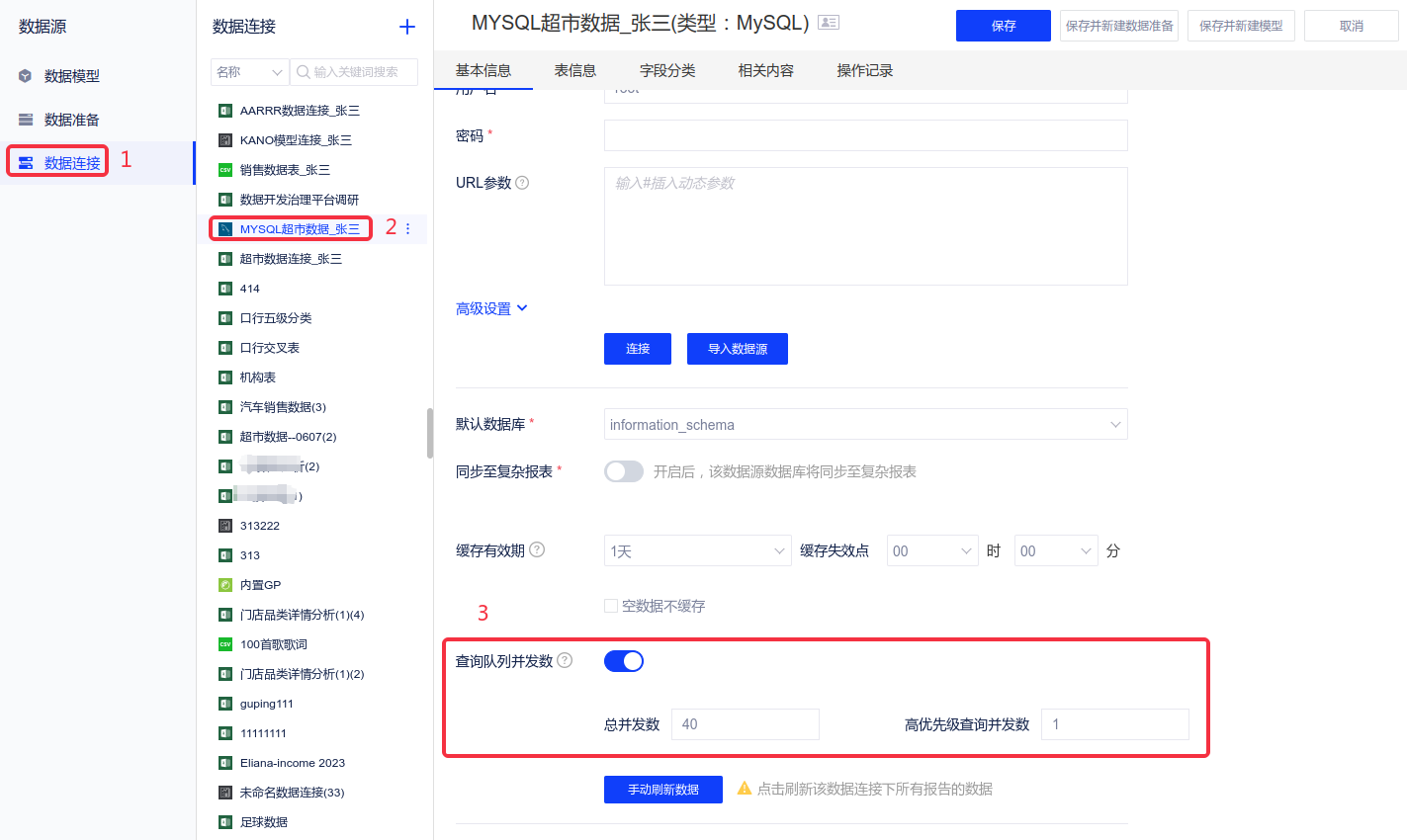Click the help icon beside 查询队列并发数
This screenshot has height=840, width=1407.
pos(565,660)
